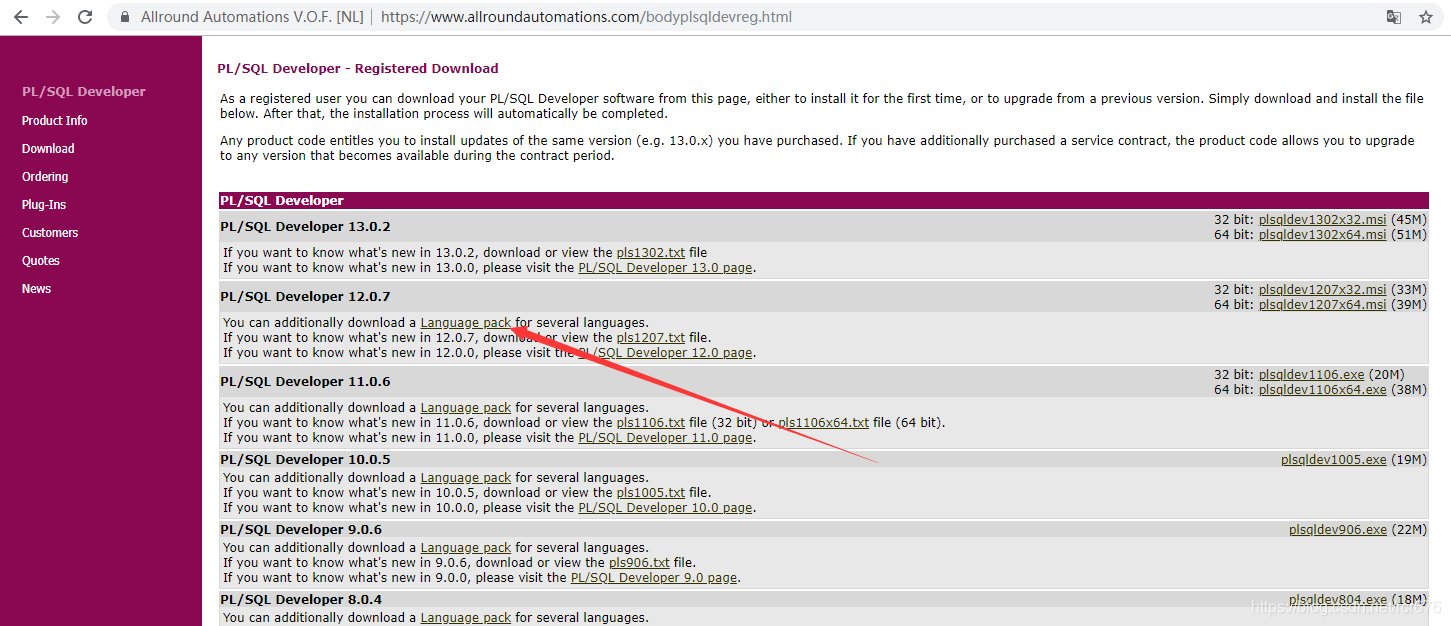This screenshot has width=1451, height=626.
Task: Click 'PL/SQL Developer - Registered Download' heading
Action: [x=358, y=69]
